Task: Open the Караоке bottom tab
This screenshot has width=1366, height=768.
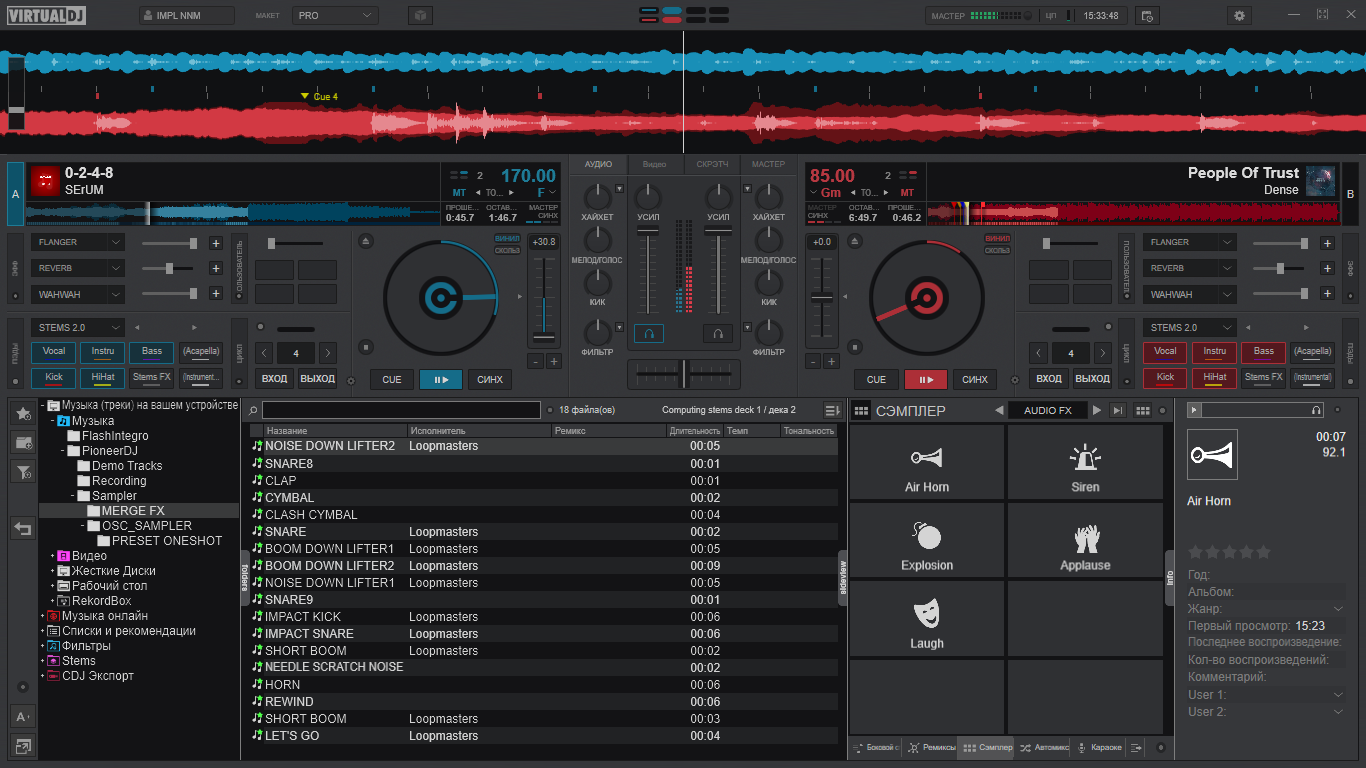Action: [1099, 747]
